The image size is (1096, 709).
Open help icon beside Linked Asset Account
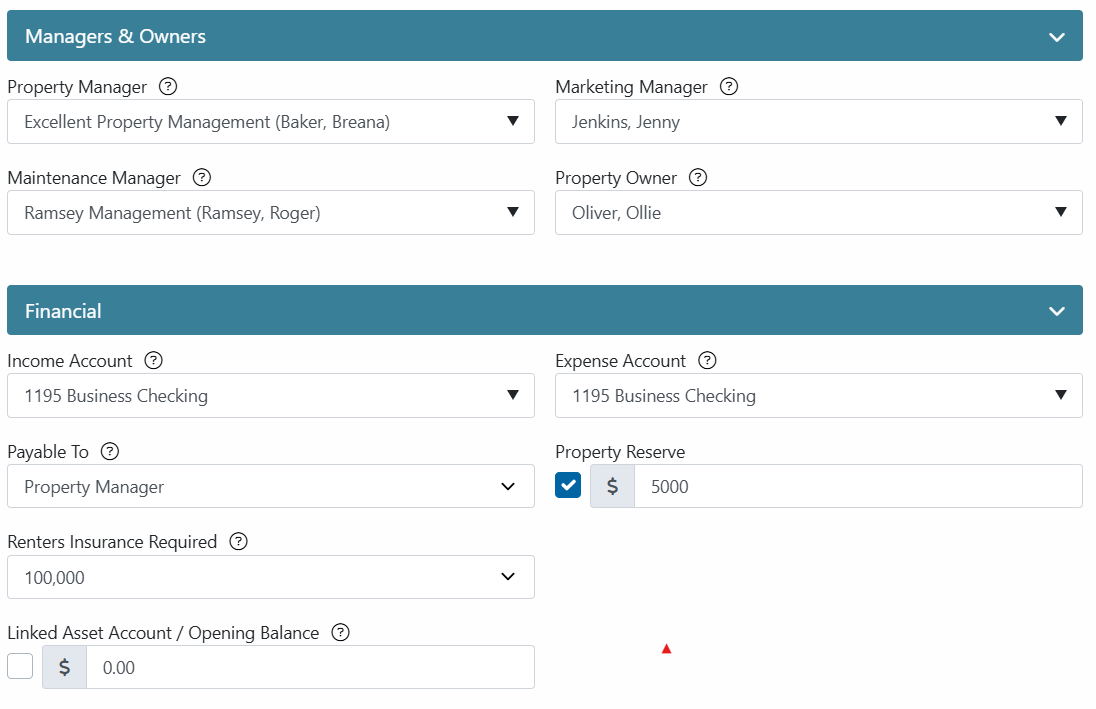(340, 633)
